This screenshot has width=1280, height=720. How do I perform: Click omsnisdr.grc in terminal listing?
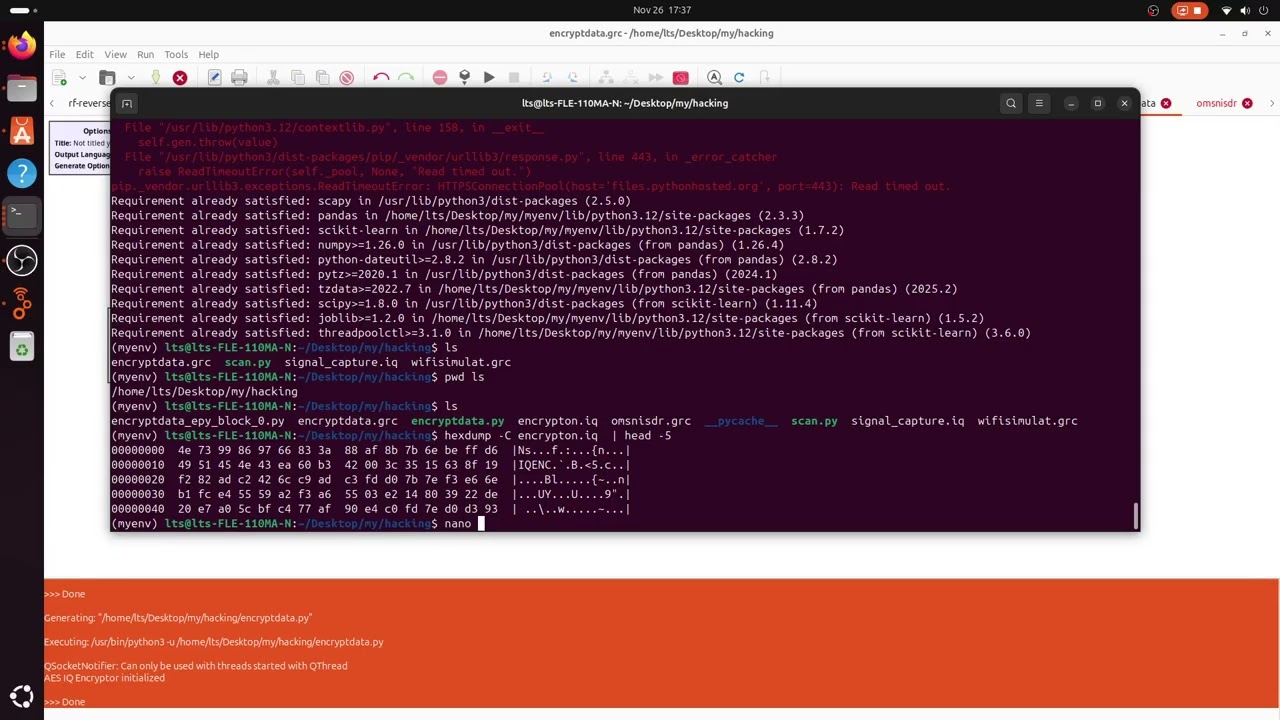[651, 421]
